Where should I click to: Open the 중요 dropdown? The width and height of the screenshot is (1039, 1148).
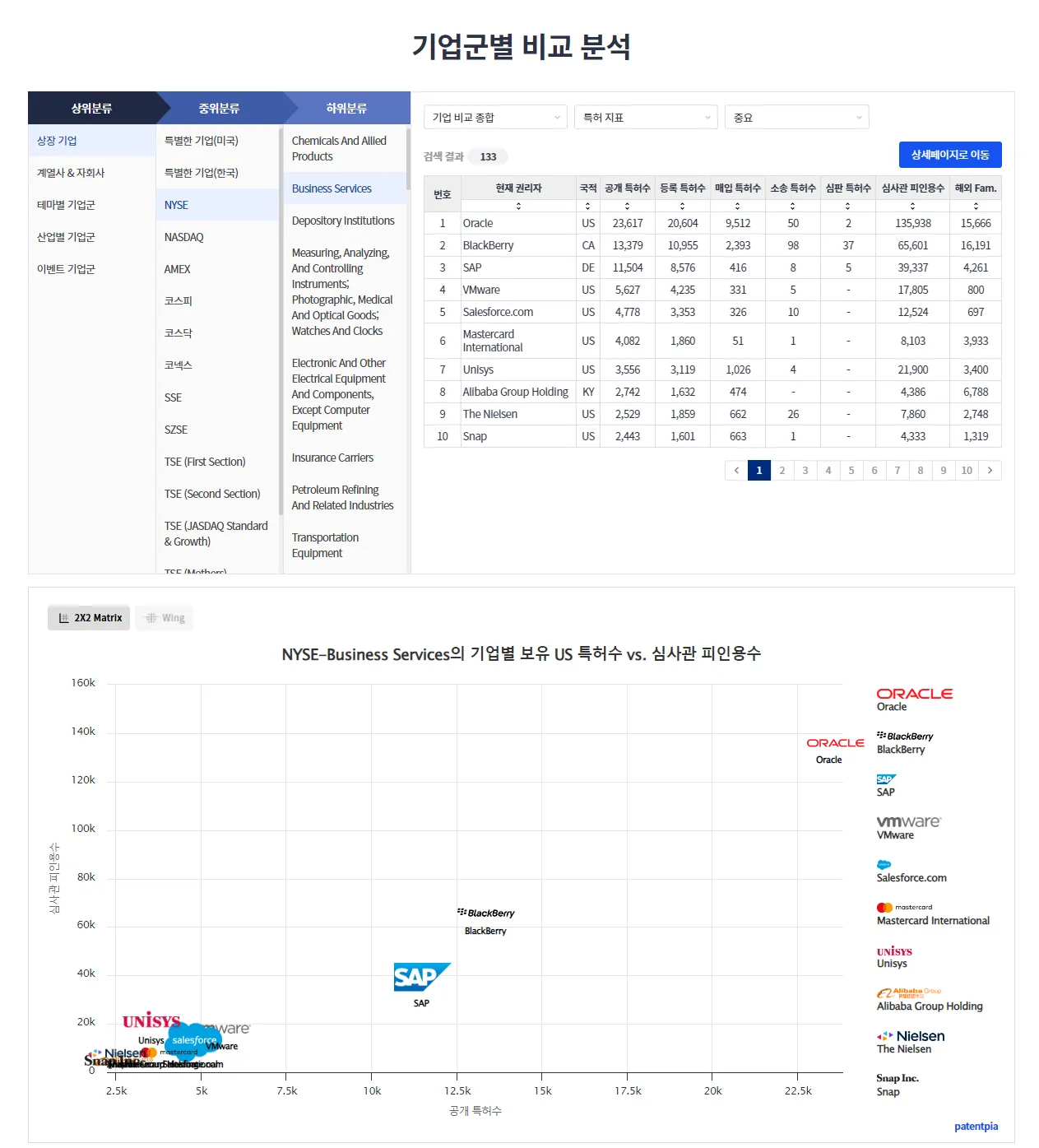[x=797, y=117]
